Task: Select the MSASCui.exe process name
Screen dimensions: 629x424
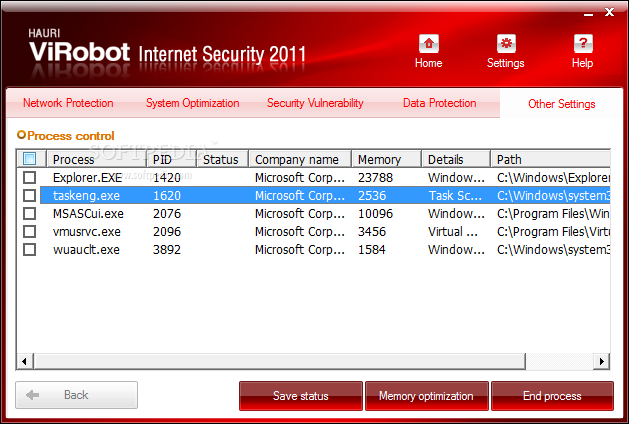Action: click(x=88, y=213)
